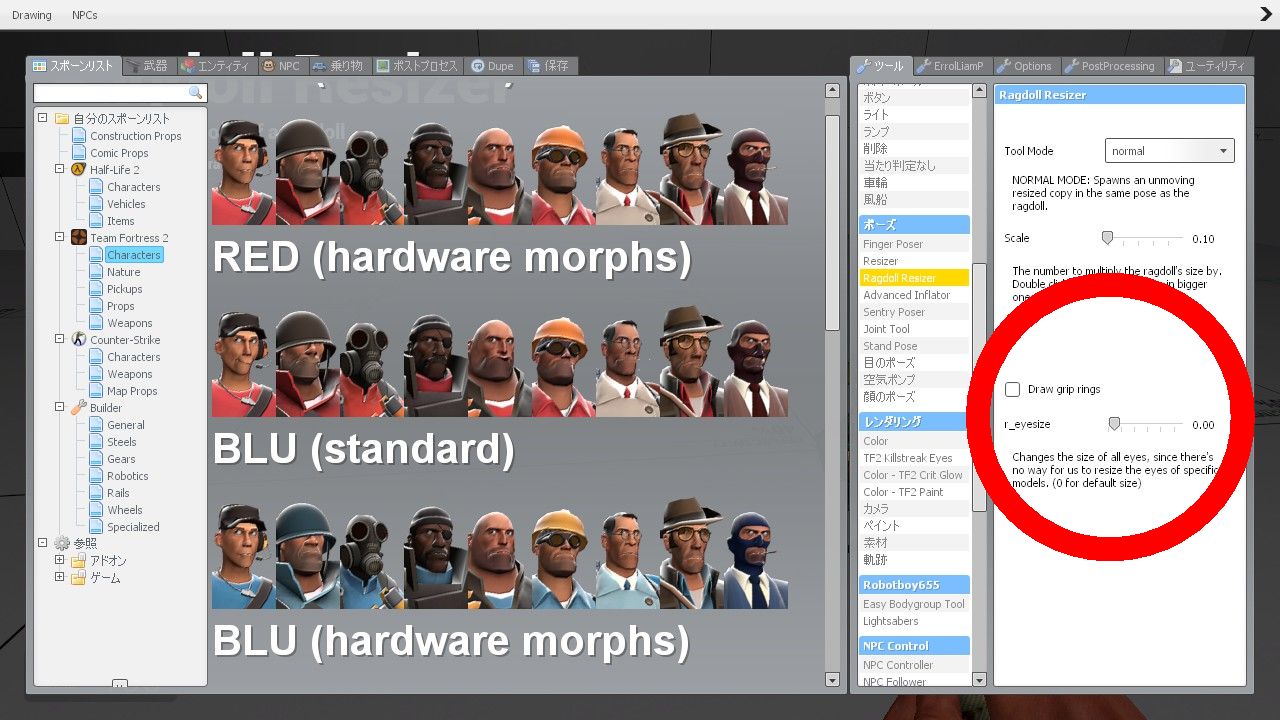Open the 乗り物 tab
1280x720 pixels.
(x=338, y=66)
